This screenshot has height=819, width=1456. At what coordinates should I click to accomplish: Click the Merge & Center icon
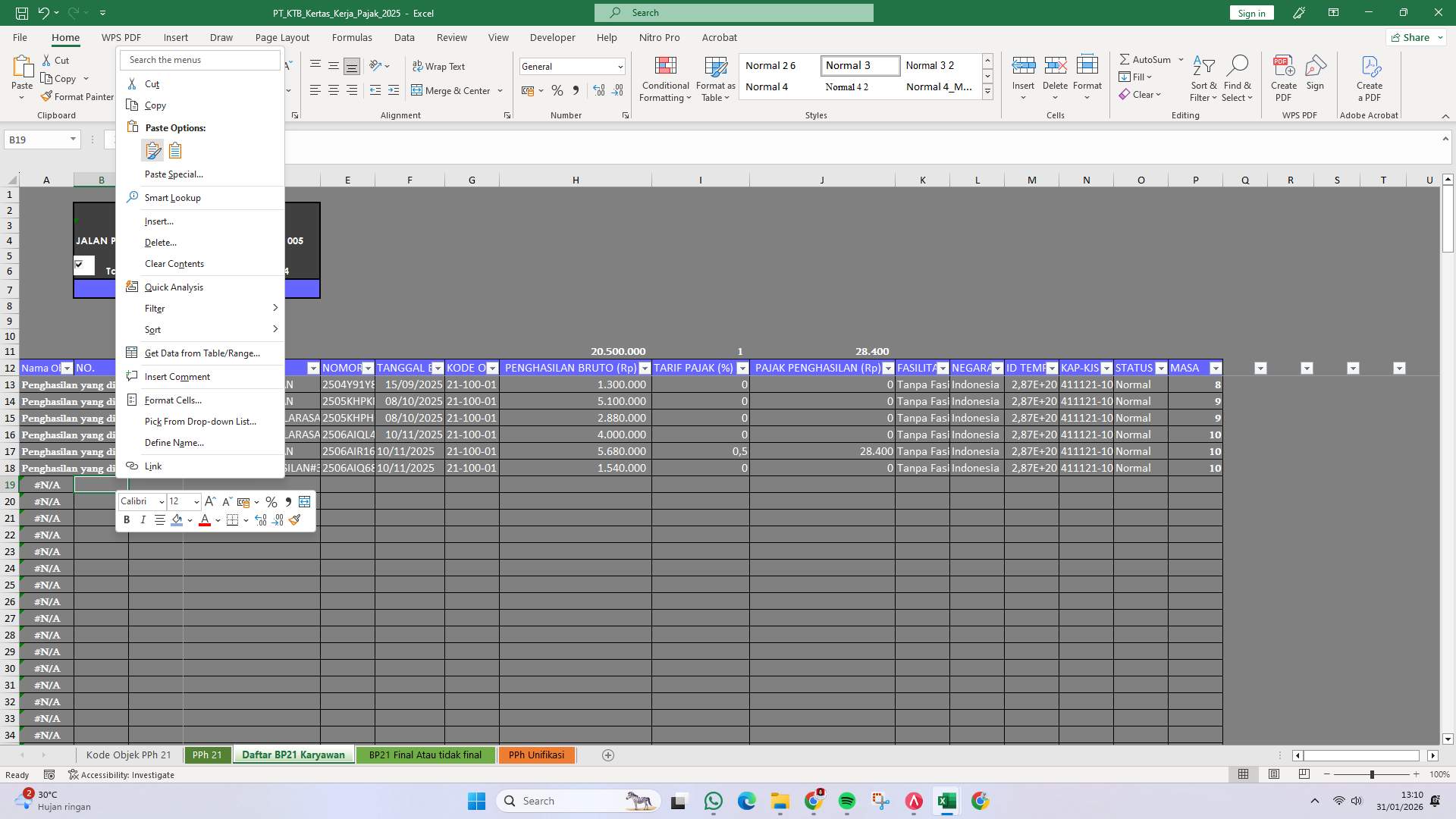[x=452, y=90]
